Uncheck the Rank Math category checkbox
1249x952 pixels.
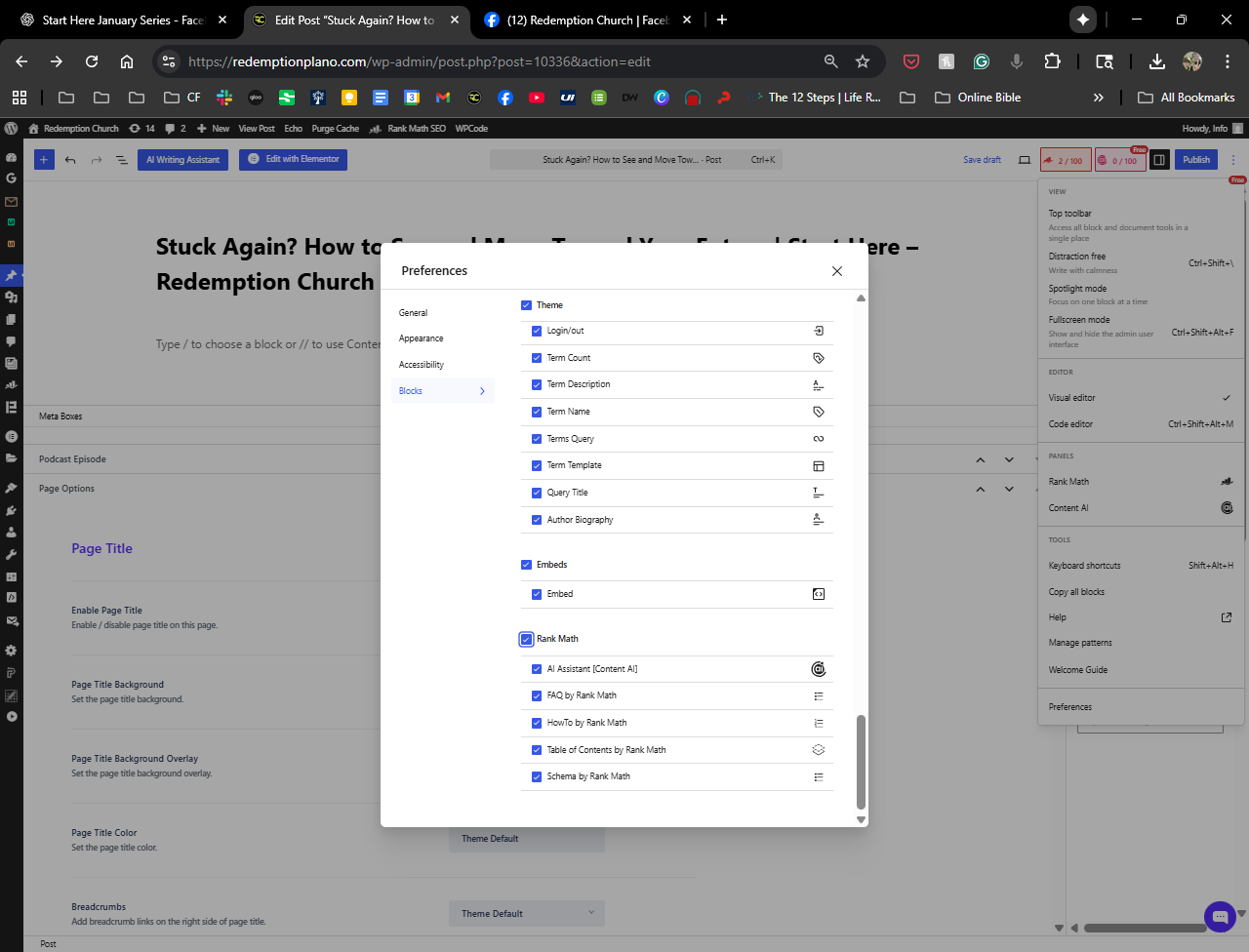point(527,639)
